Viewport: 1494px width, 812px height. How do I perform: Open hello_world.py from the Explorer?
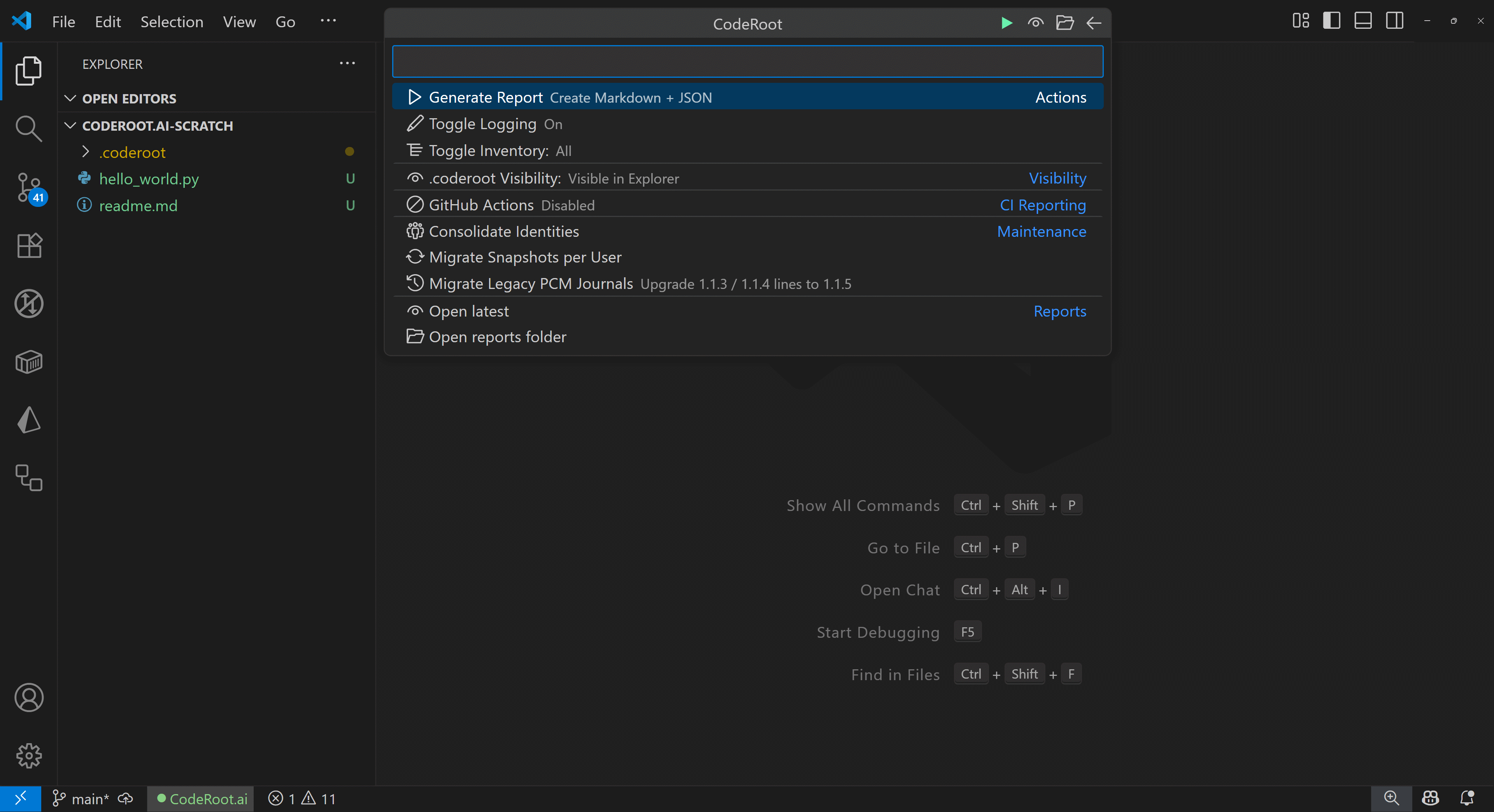point(149,179)
